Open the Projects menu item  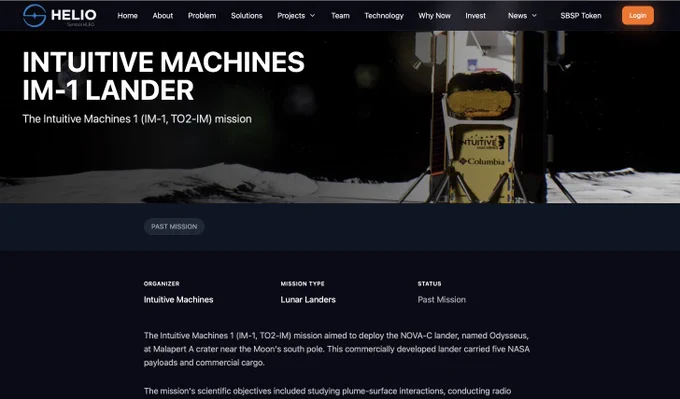click(291, 16)
